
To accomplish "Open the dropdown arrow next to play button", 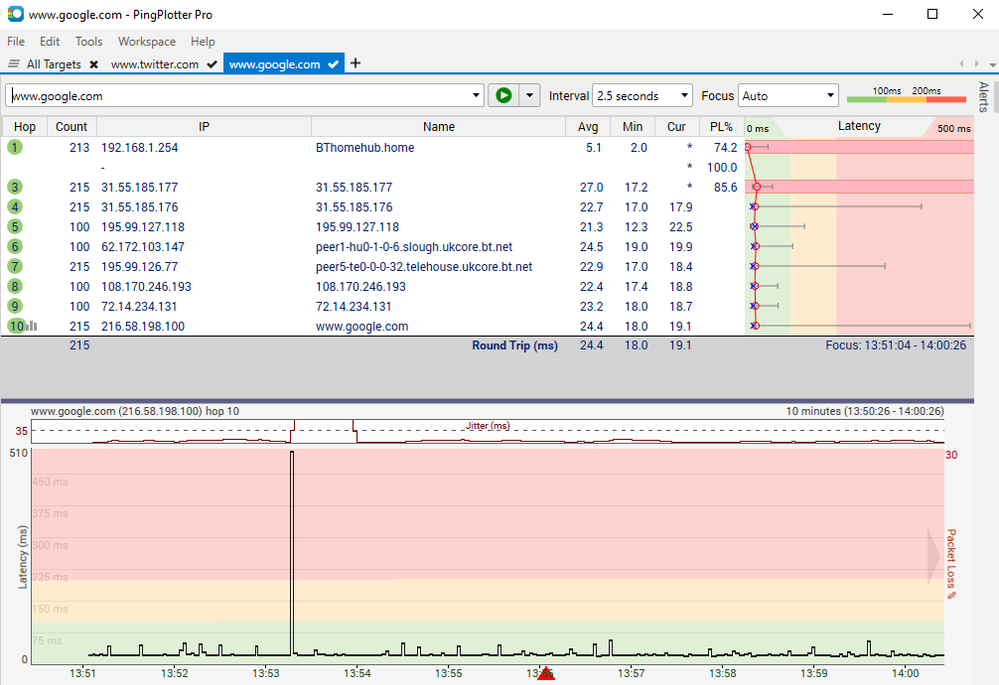I will point(529,96).
